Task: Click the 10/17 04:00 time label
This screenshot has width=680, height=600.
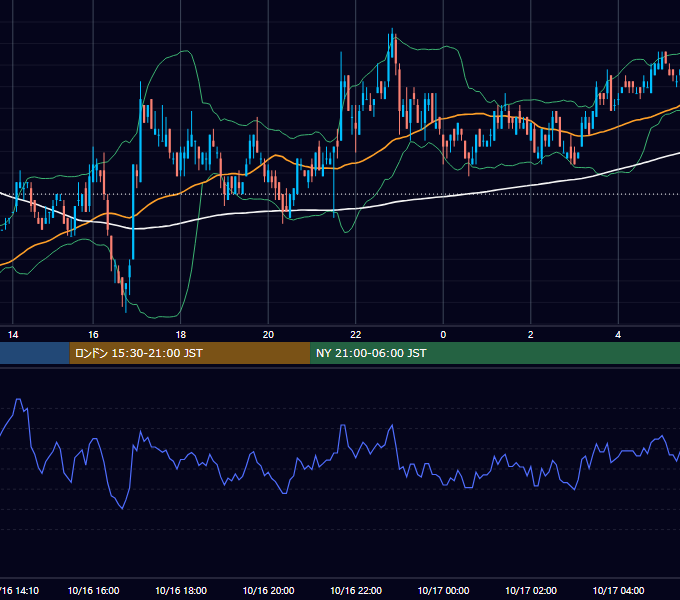Action: click(x=618, y=590)
